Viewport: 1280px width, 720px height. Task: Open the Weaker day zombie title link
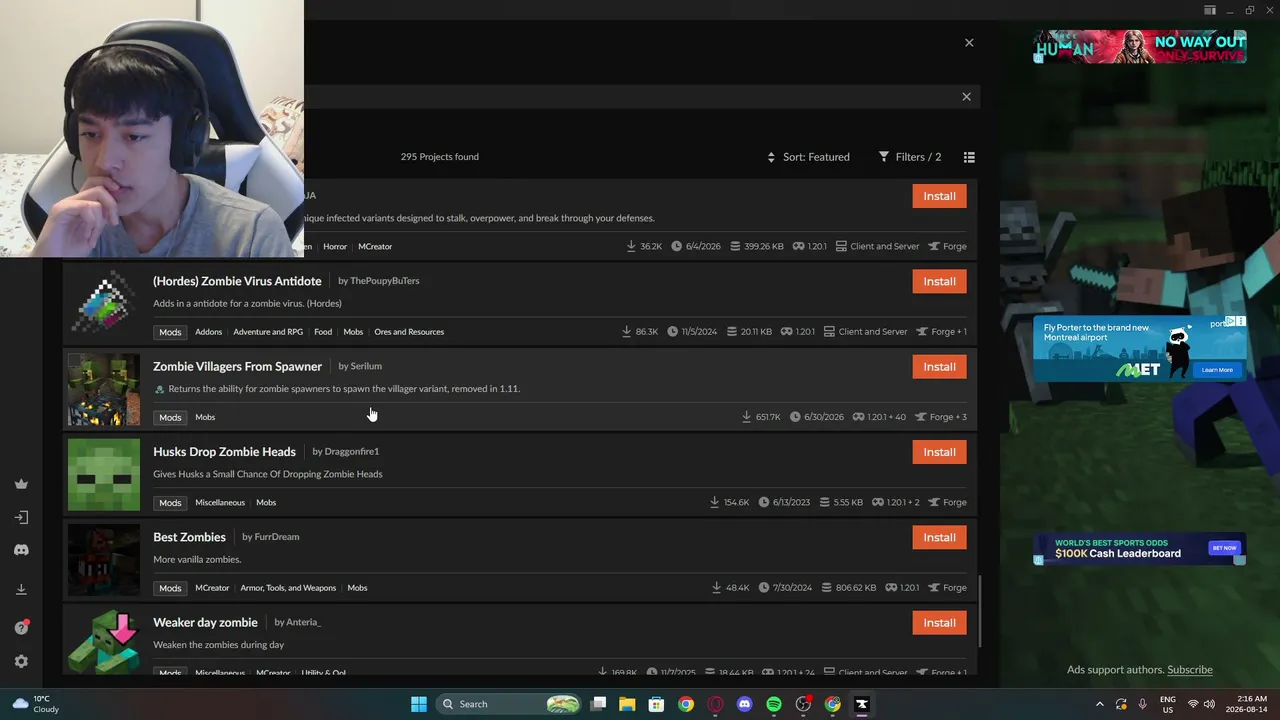pyautogui.click(x=205, y=622)
